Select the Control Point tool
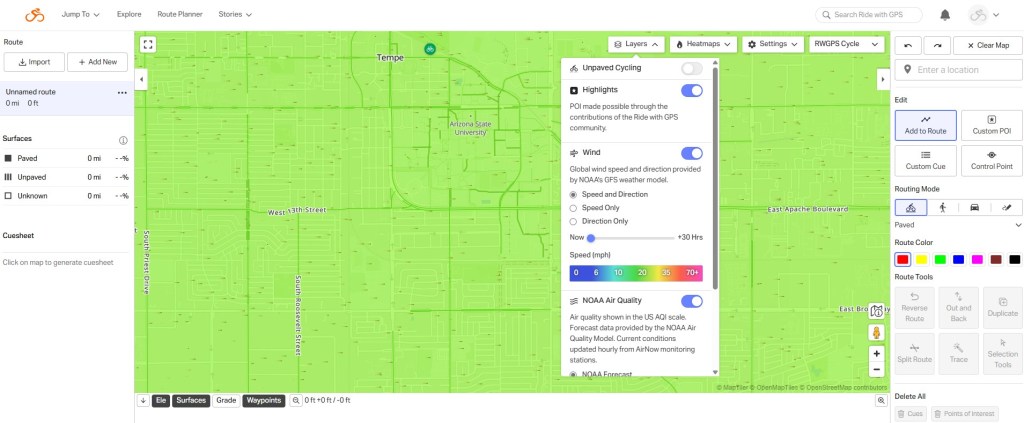 click(991, 161)
